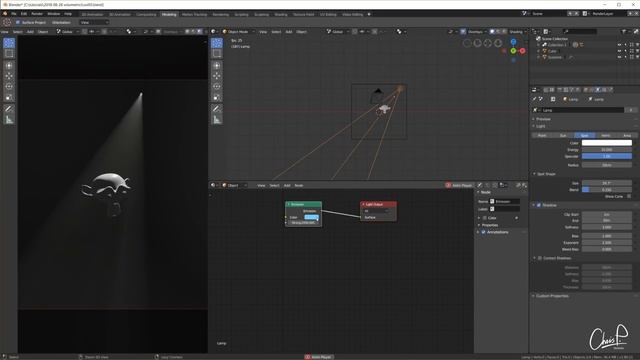
Task: Select the Move tool in left viewport toolbar
Action: point(9,76)
